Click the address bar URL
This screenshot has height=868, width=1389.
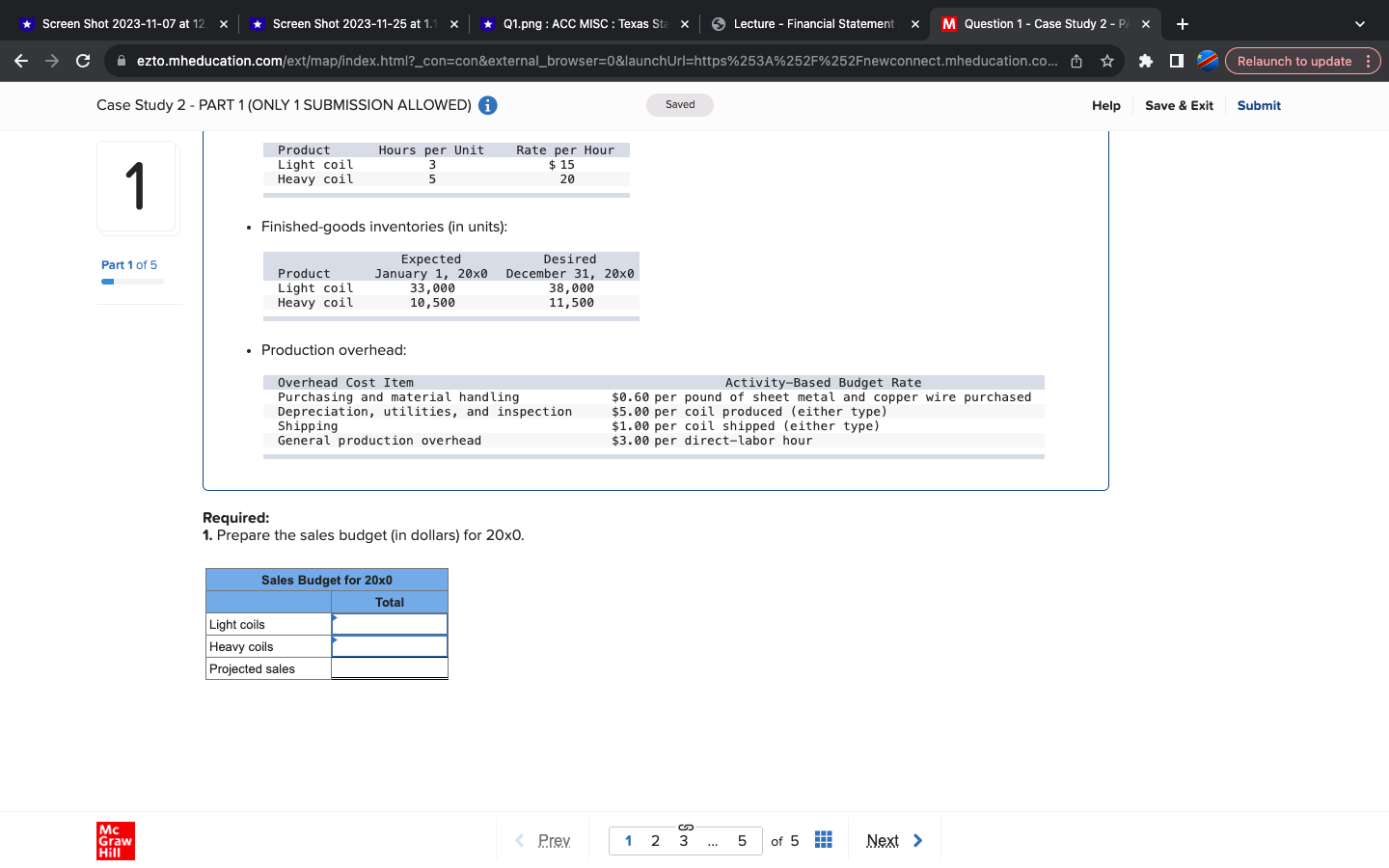point(596,61)
